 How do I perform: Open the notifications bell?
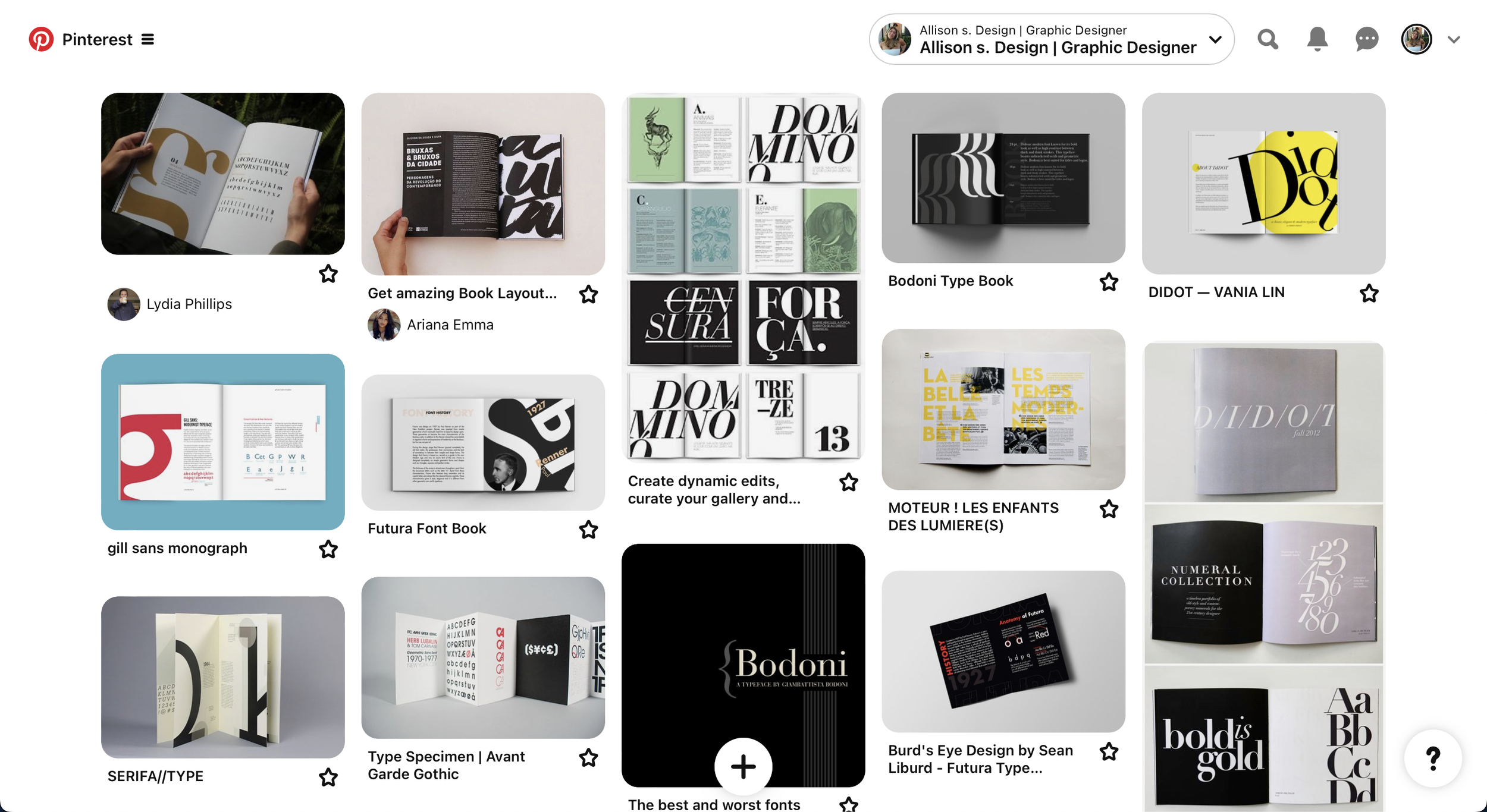point(1317,39)
